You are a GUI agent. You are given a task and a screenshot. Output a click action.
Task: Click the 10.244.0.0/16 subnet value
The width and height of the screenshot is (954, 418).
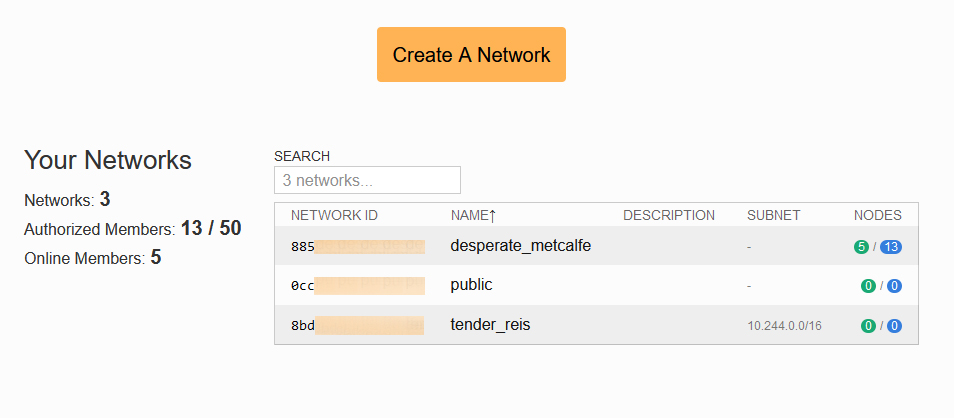coord(784,326)
